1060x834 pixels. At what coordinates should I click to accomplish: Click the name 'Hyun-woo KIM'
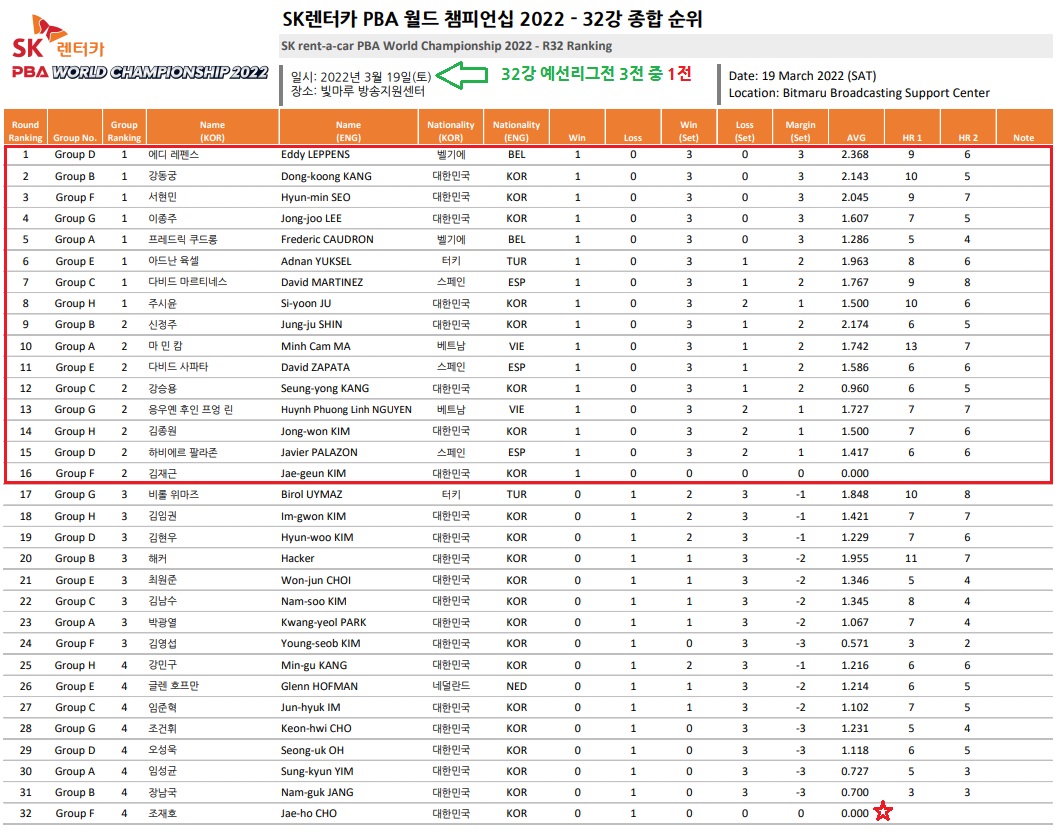317,537
